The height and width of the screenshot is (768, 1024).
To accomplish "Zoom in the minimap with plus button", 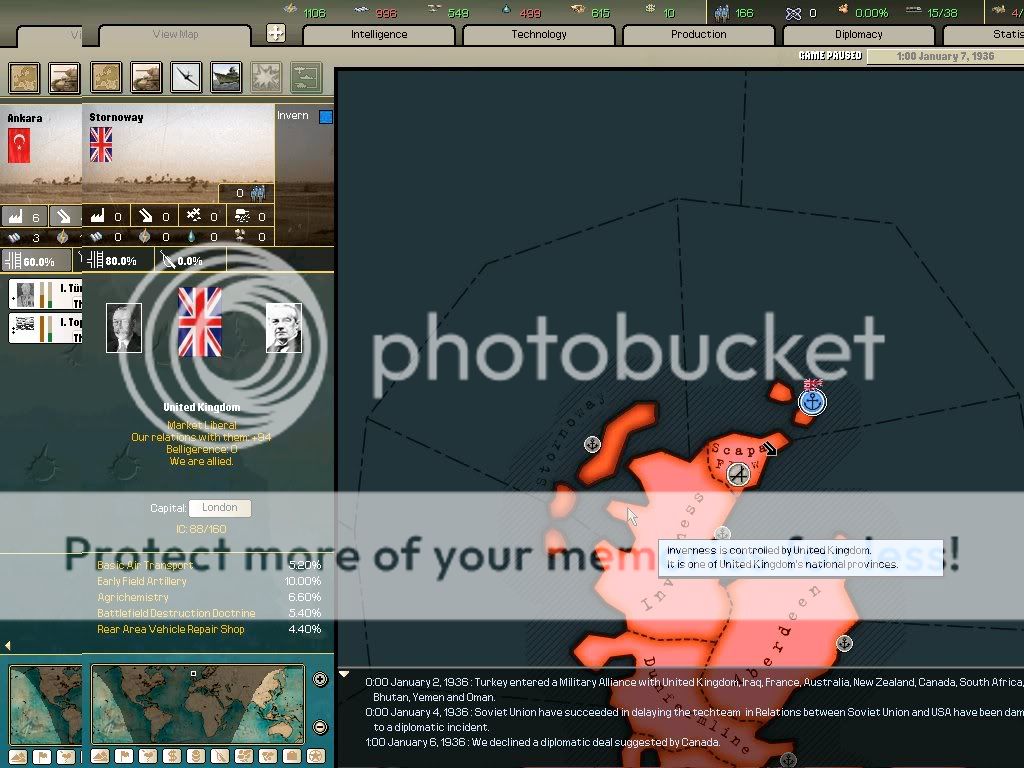I will pyautogui.click(x=320, y=679).
